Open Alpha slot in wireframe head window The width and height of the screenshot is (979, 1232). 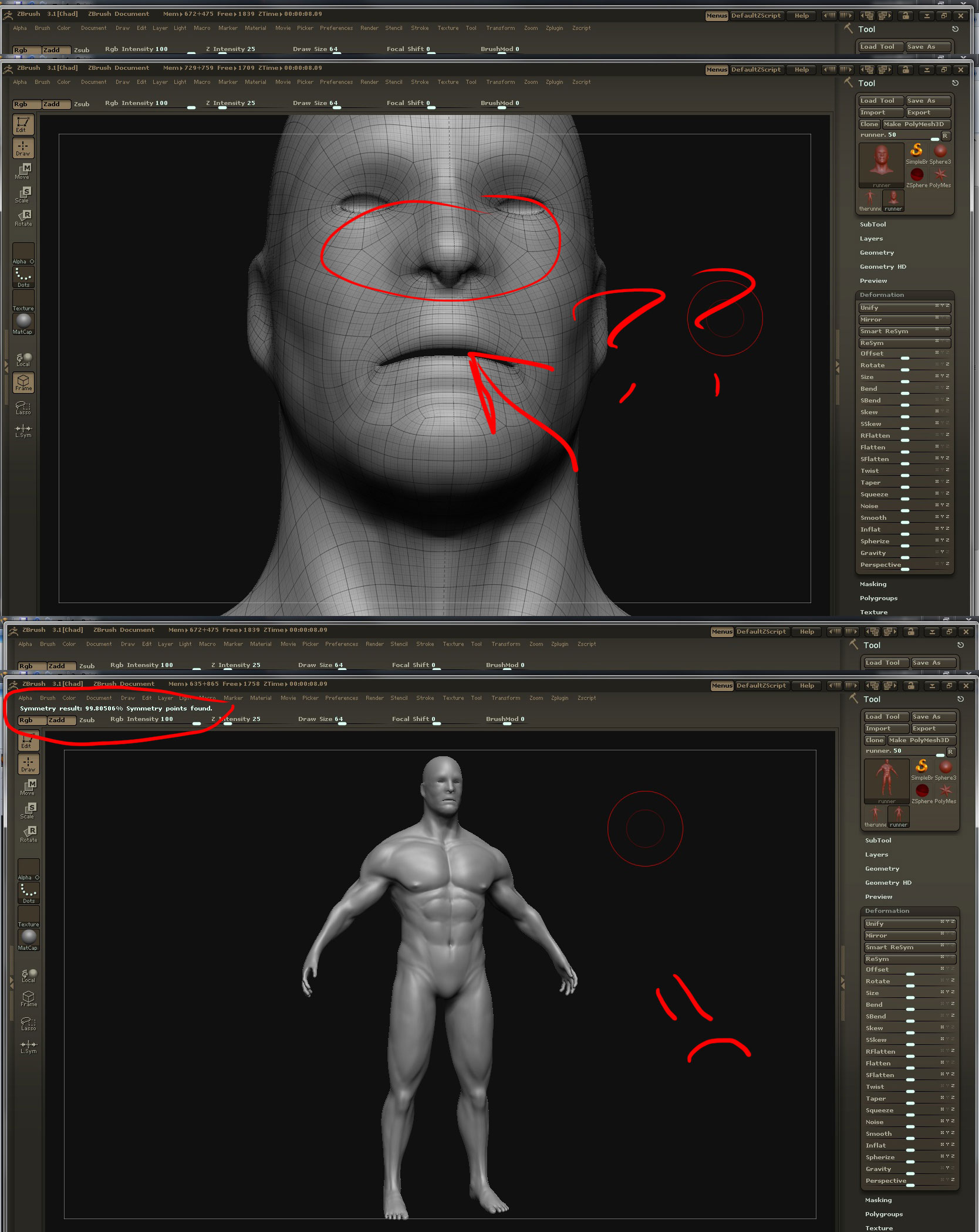click(x=23, y=254)
